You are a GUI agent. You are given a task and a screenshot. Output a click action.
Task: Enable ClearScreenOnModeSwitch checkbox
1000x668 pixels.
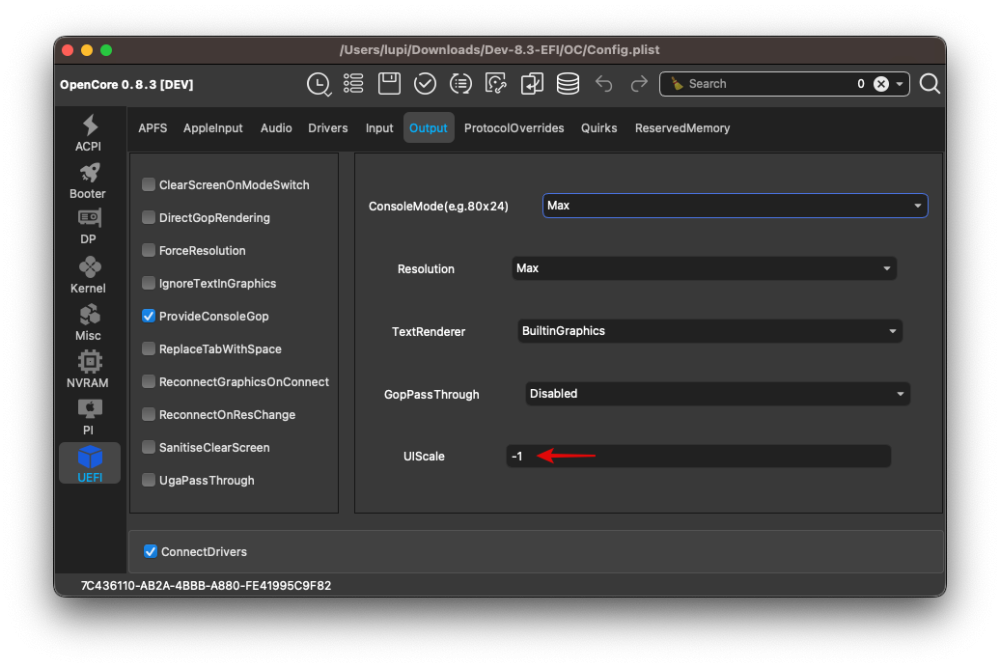pos(148,184)
